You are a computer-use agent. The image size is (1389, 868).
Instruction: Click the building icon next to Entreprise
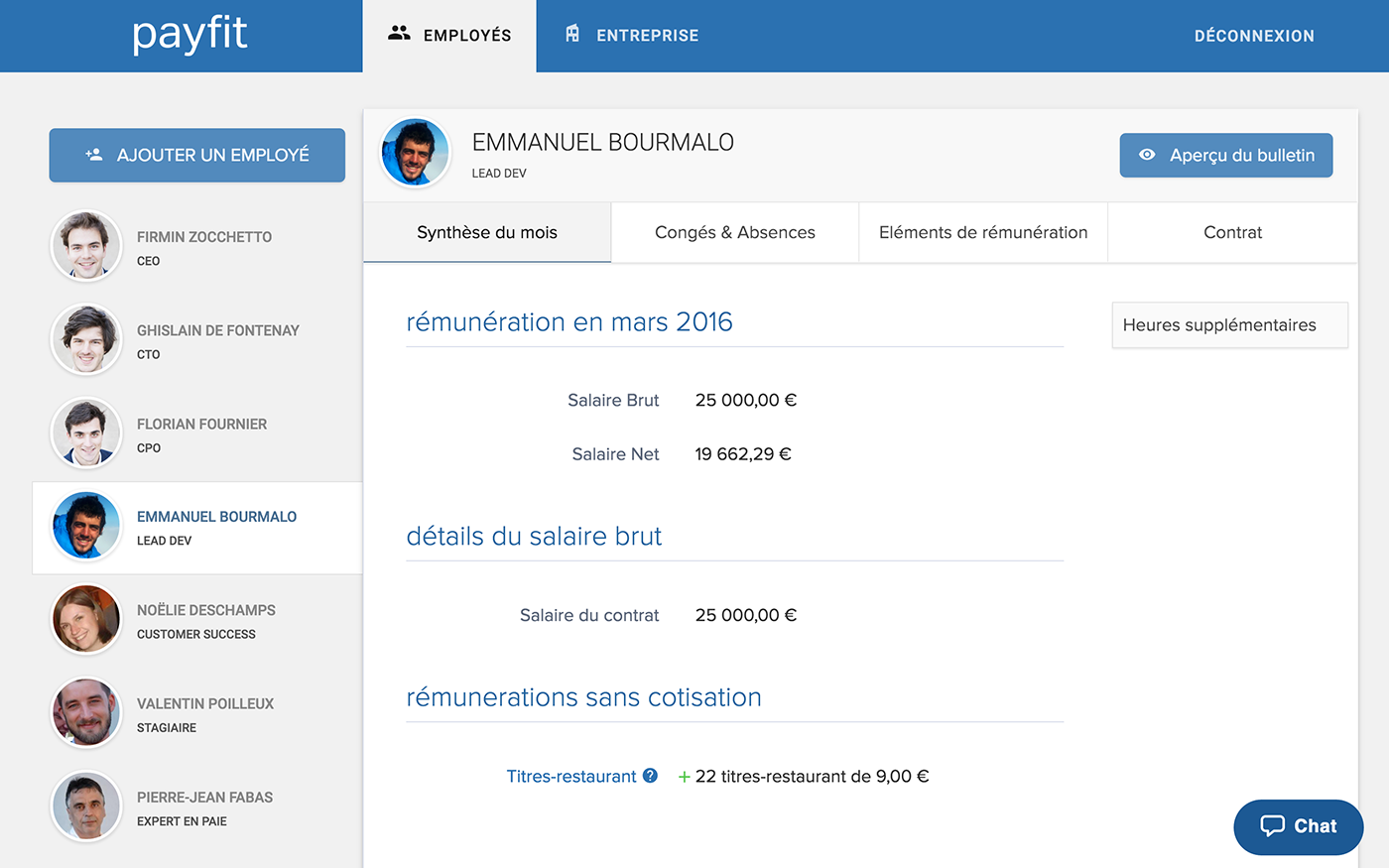tap(572, 34)
